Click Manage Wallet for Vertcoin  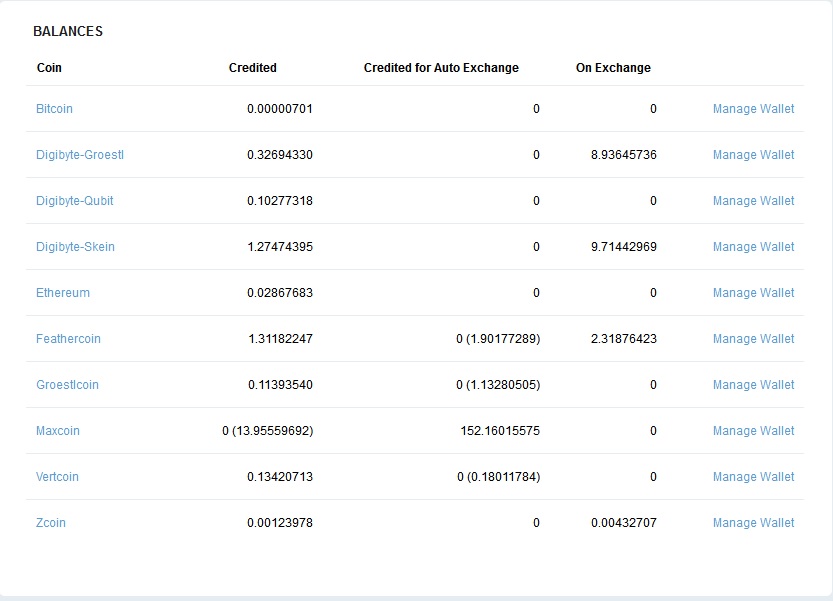753,477
